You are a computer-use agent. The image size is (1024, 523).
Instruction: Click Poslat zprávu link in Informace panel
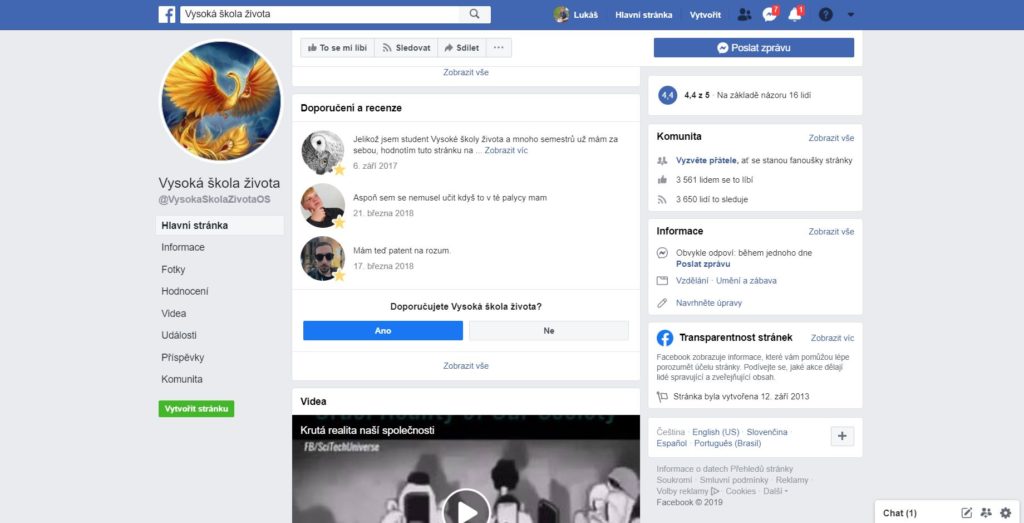[703, 264]
